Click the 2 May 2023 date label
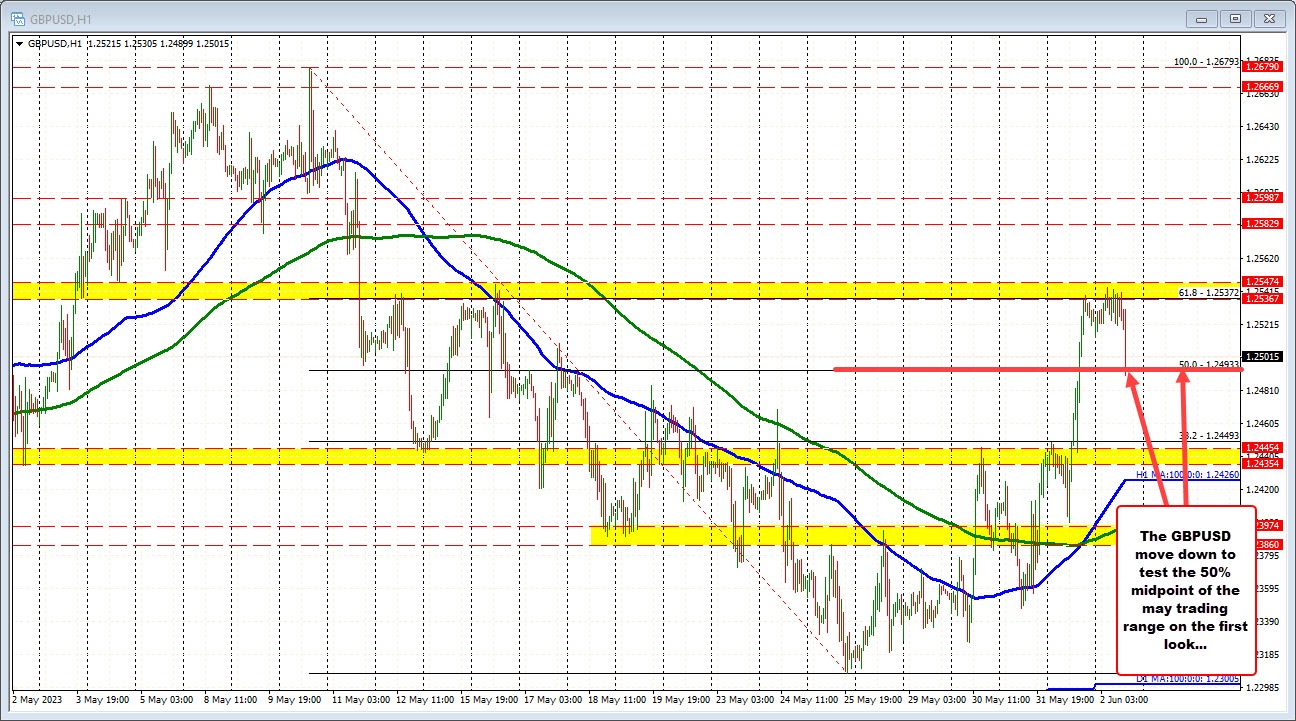 click(x=36, y=699)
